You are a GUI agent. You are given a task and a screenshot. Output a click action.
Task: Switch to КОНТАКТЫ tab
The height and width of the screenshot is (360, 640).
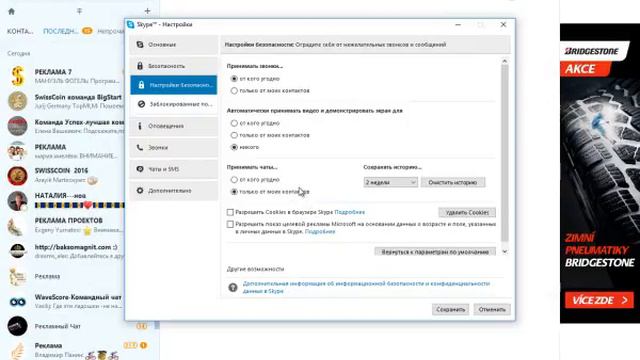tap(20, 31)
